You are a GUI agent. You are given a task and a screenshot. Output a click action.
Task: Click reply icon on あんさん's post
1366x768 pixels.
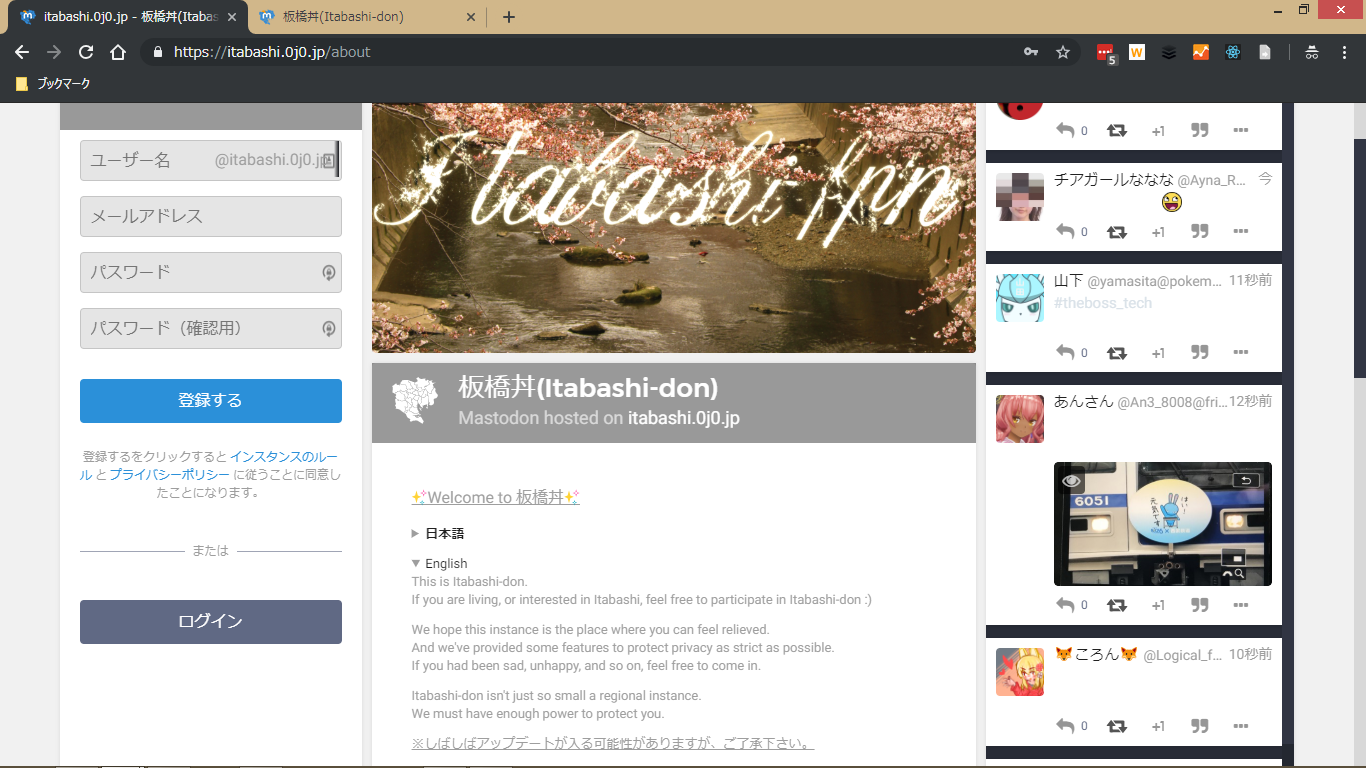(x=1065, y=605)
